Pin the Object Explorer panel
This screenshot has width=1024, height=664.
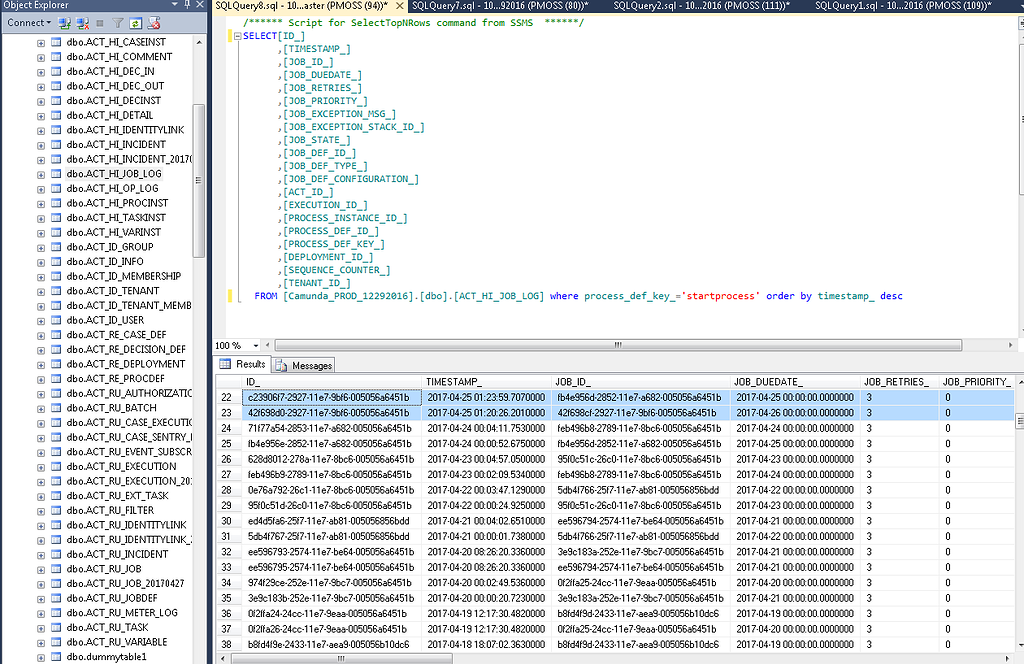pos(187,5)
